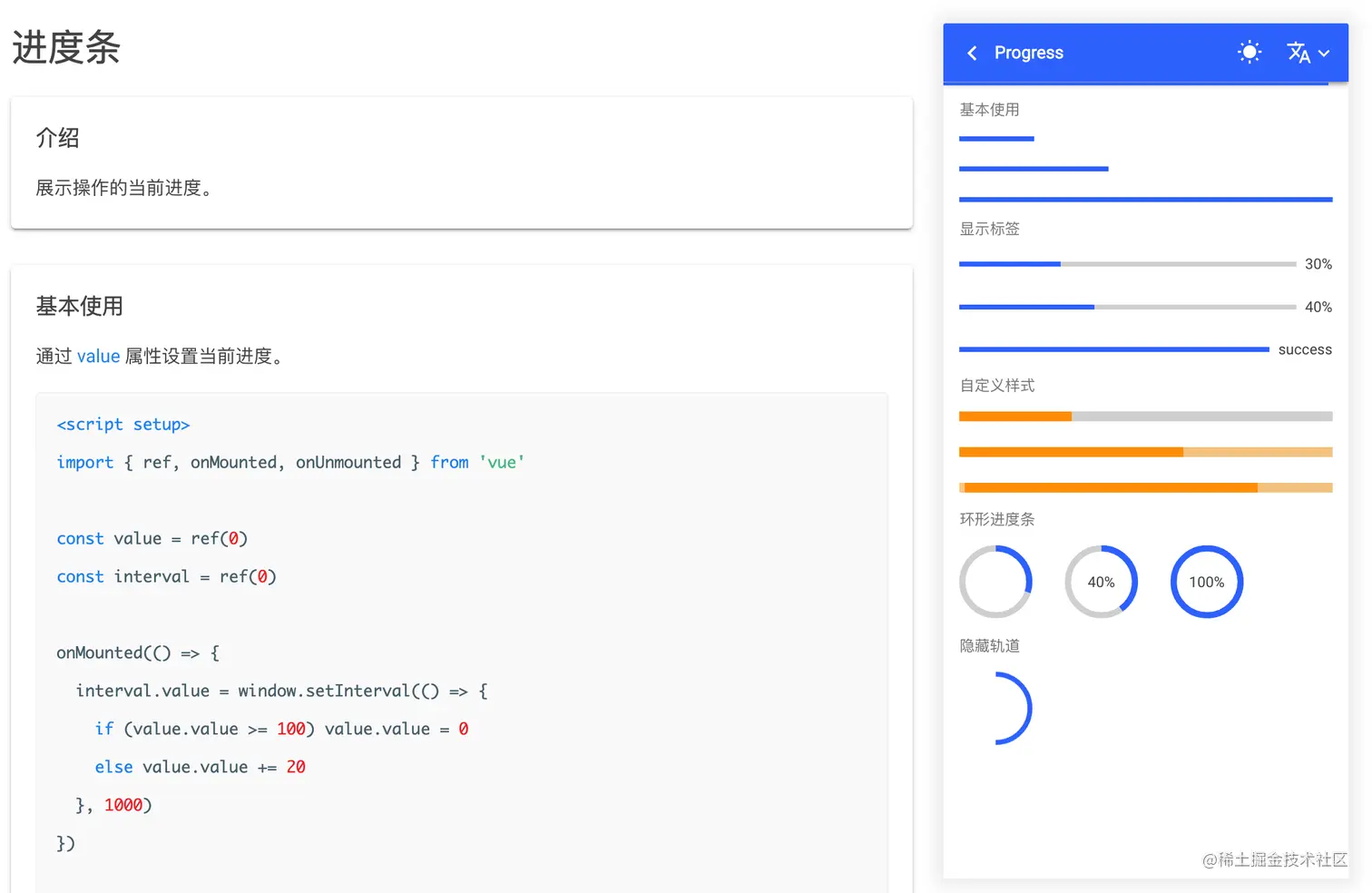Viewport: 1372px width, 893px height.
Task: Click the 进度条 page heading
Action: (66, 47)
